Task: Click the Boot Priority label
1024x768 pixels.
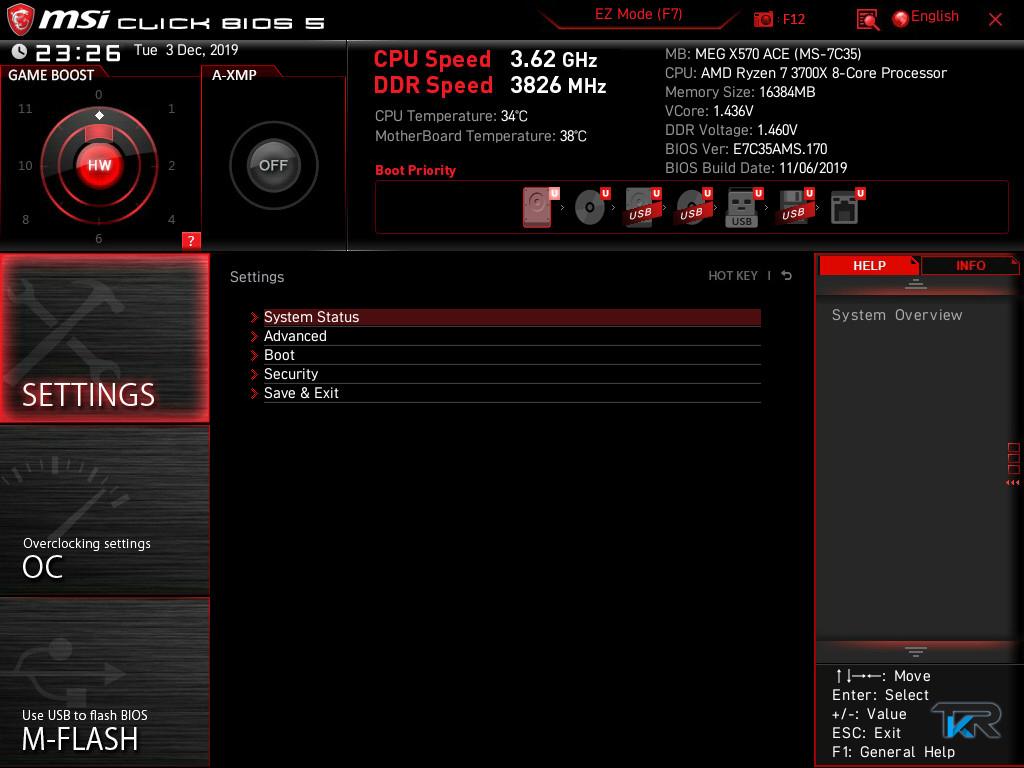Action: click(415, 170)
